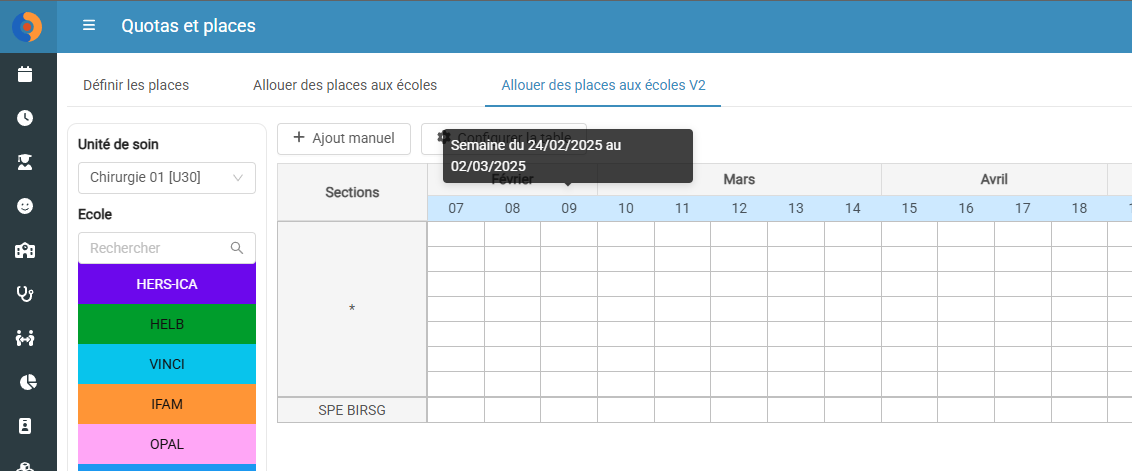Open the ID badge icon in sidebar

(25, 426)
